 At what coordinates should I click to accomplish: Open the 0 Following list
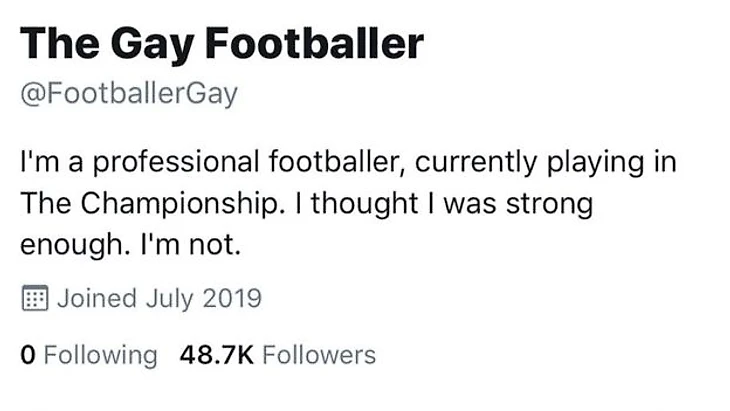(88, 354)
